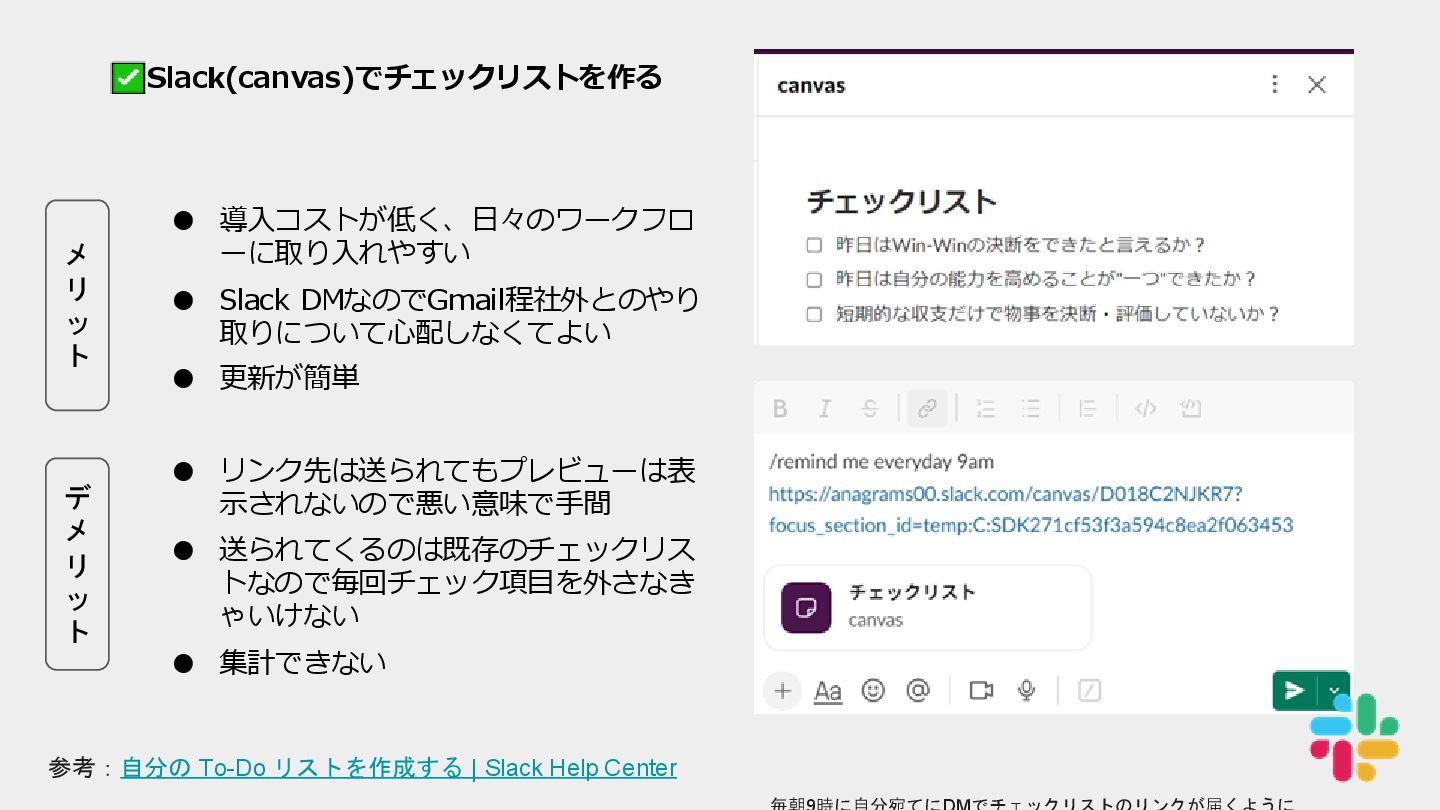Toggle strikethrough formatting in composer
Screen dimensions: 1440x810
tap(870, 408)
